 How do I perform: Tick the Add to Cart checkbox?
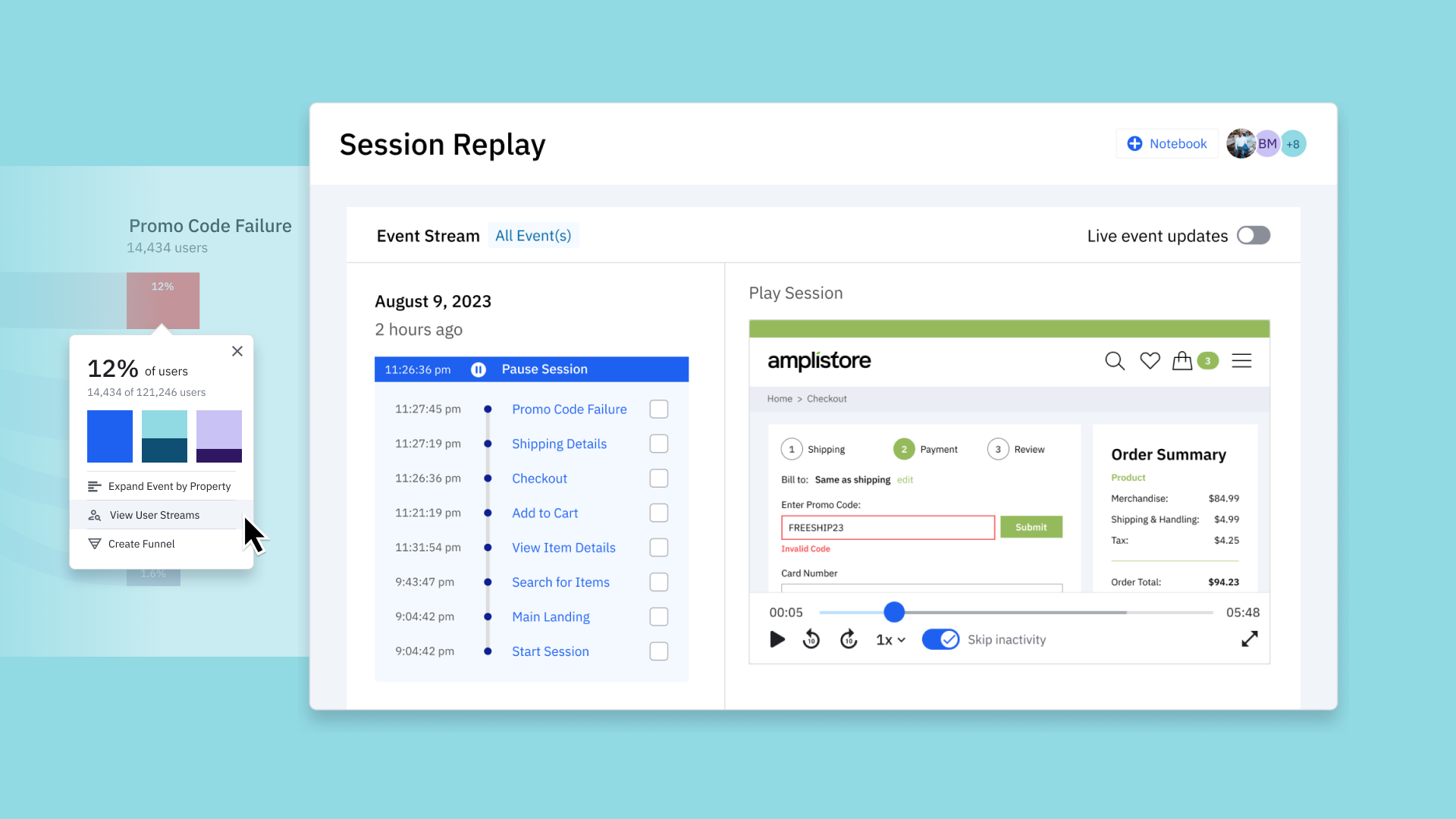pyautogui.click(x=659, y=513)
